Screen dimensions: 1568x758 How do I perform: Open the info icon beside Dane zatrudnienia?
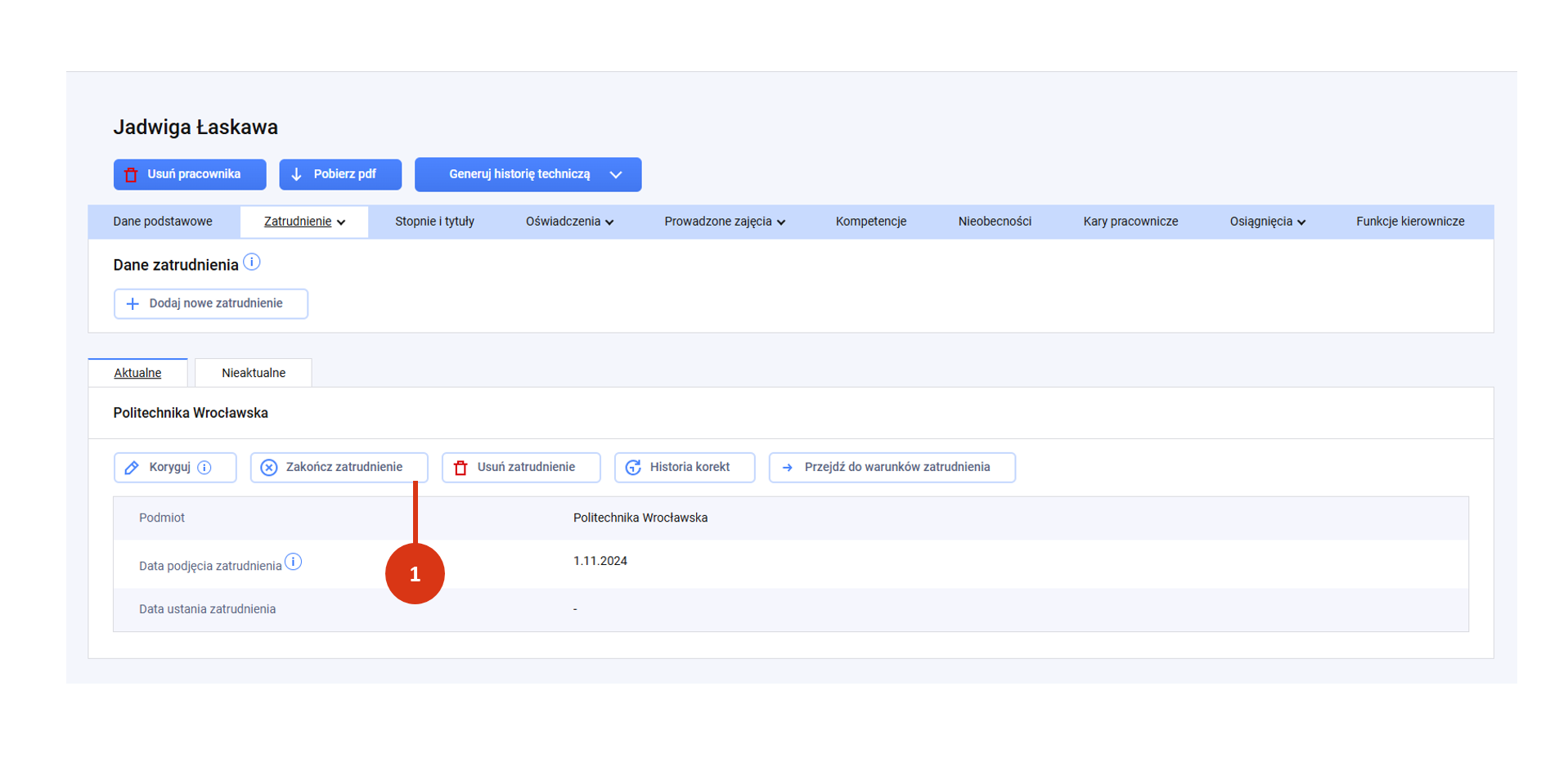pyautogui.click(x=252, y=262)
